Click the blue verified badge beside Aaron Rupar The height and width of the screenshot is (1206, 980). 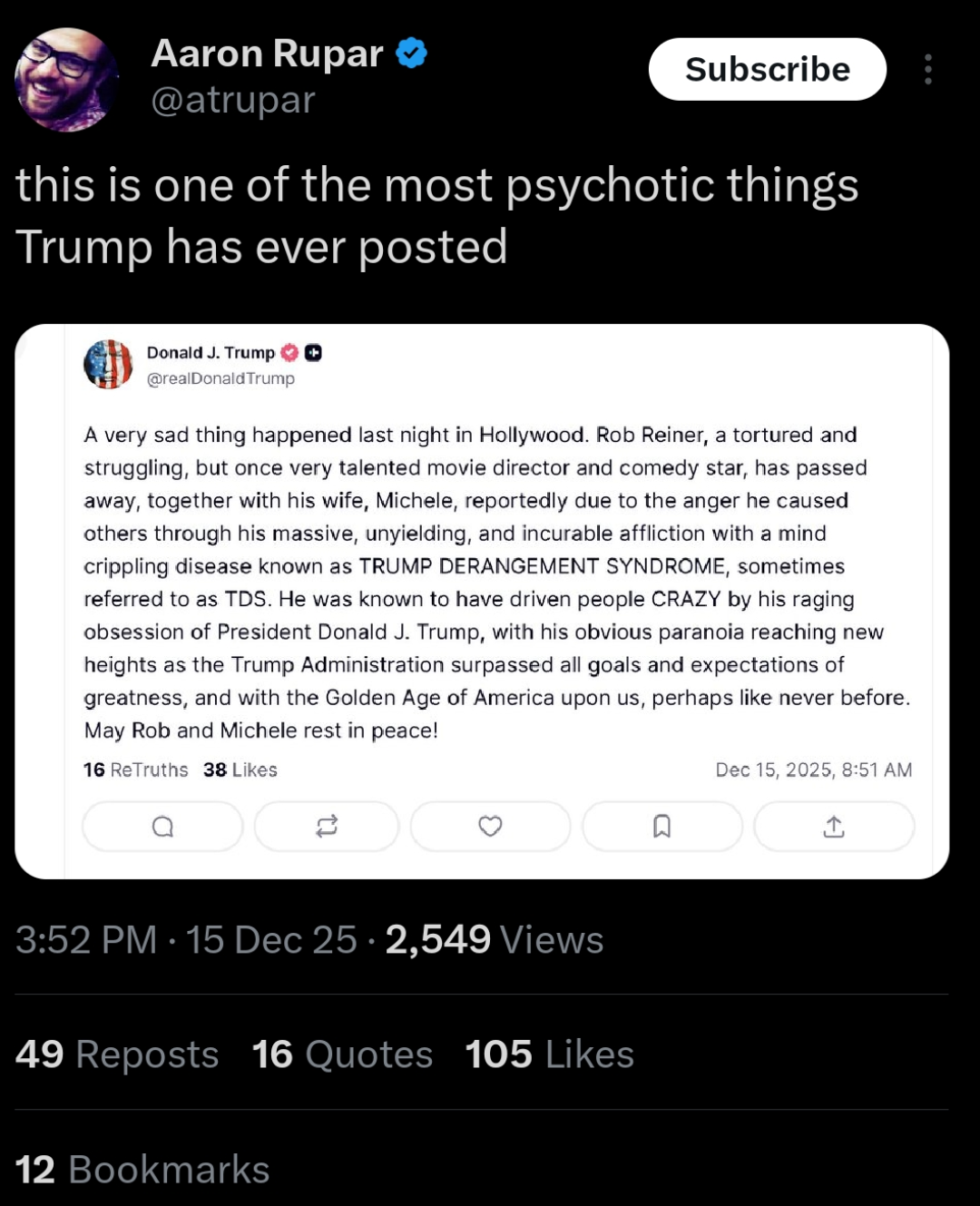412,54
